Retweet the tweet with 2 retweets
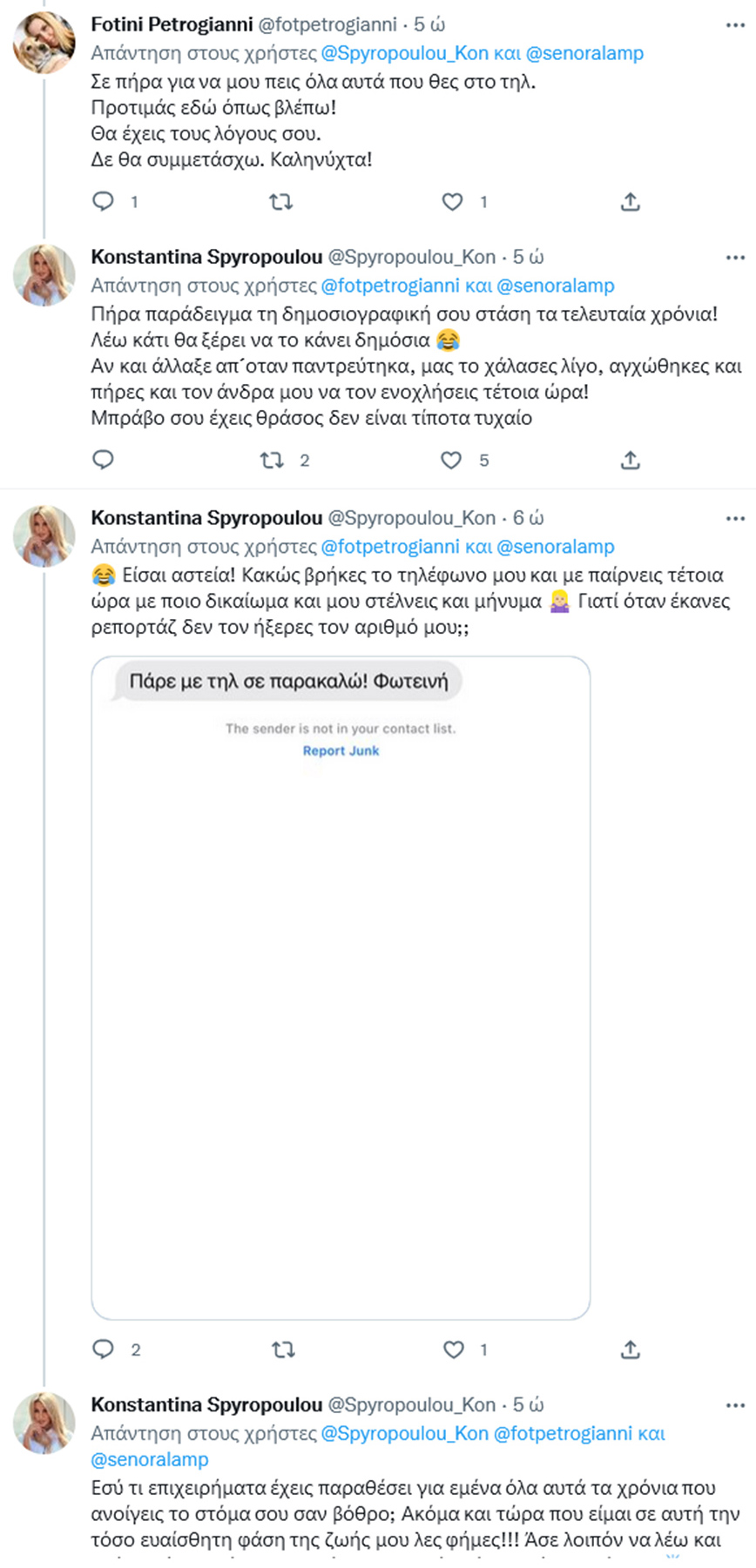The height and width of the screenshot is (1568, 756). (273, 460)
